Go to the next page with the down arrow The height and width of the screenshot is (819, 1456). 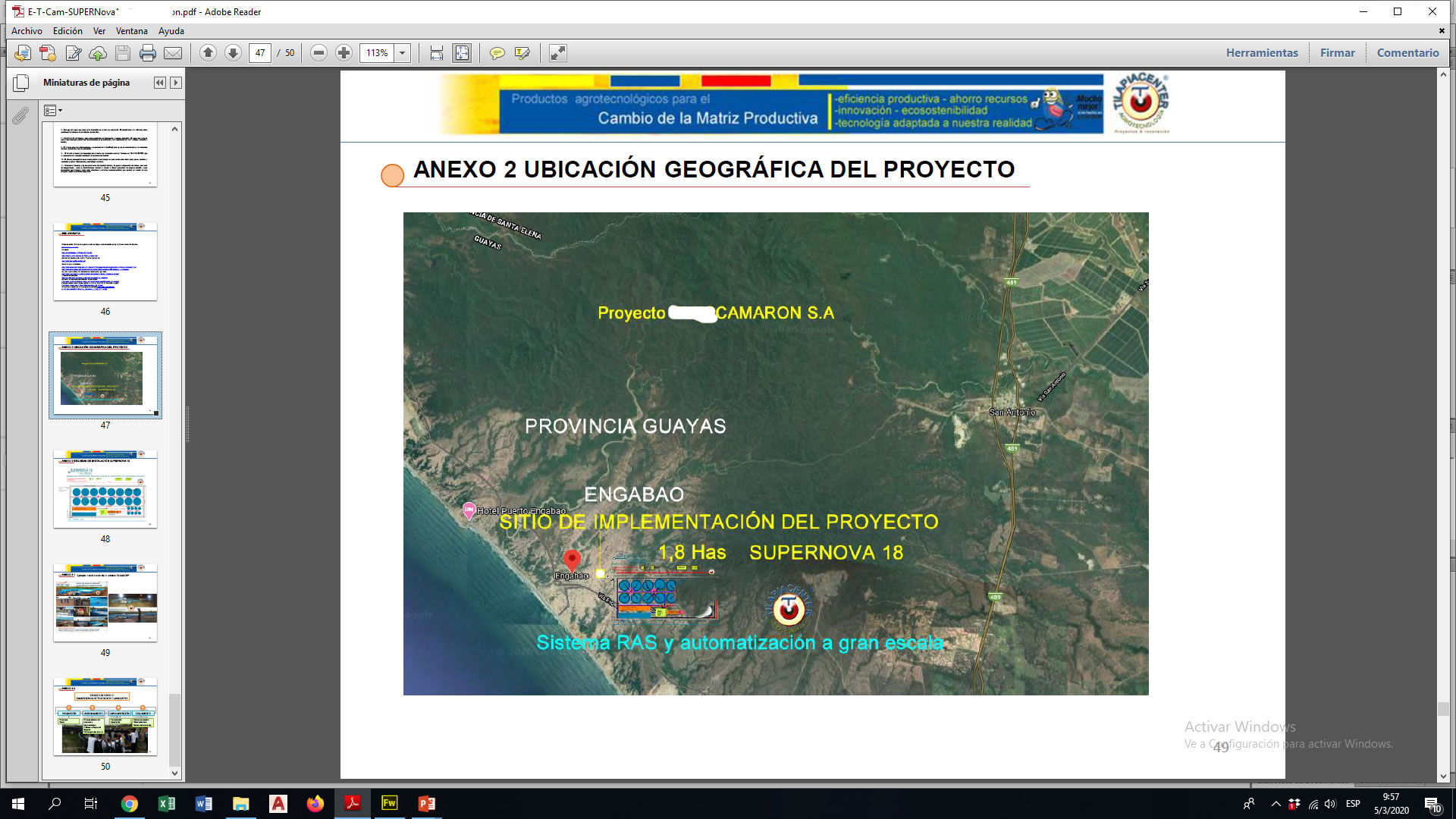pyautogui.click(x=234, y=53)
